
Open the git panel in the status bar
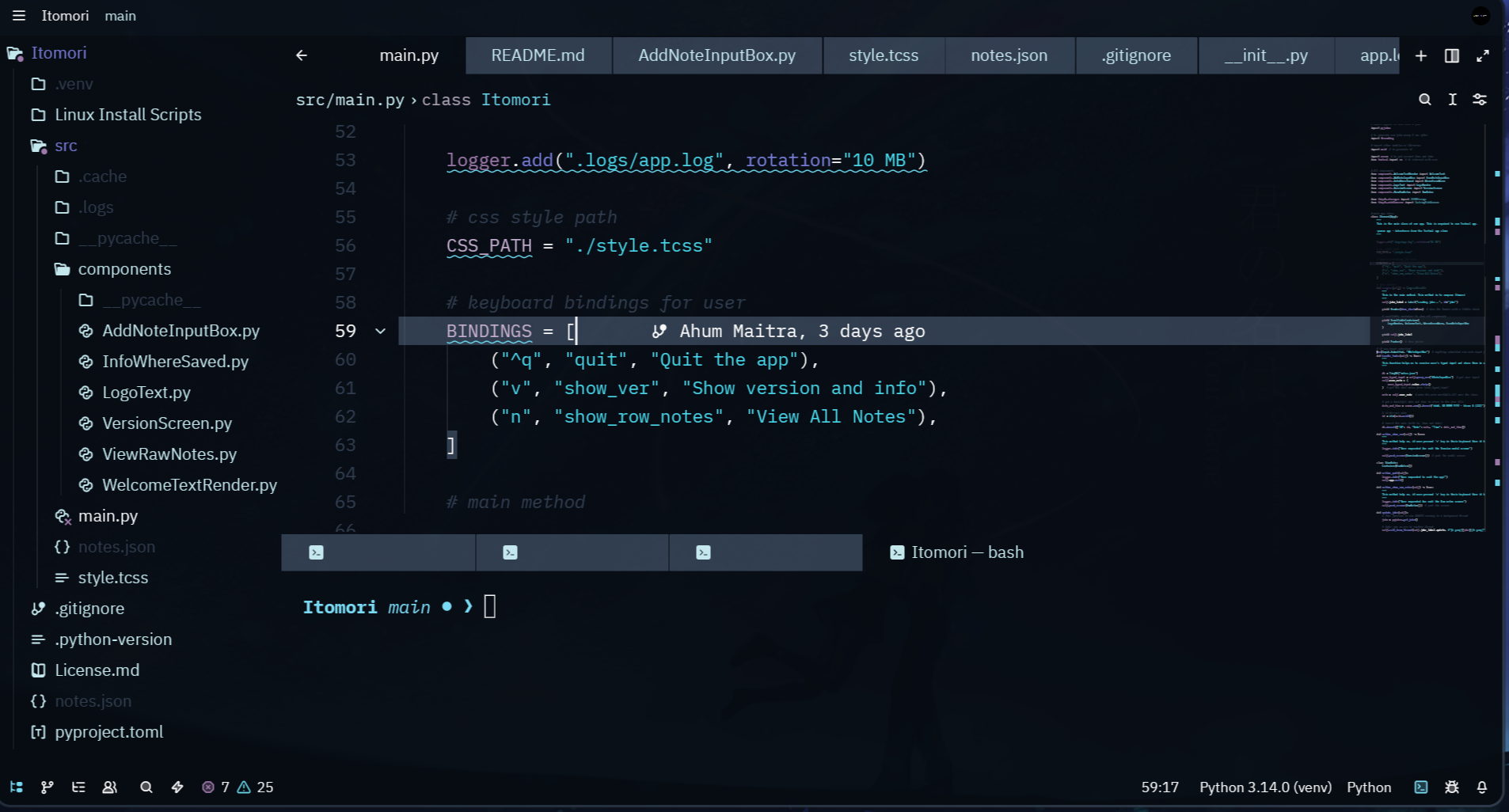[48, 787]
